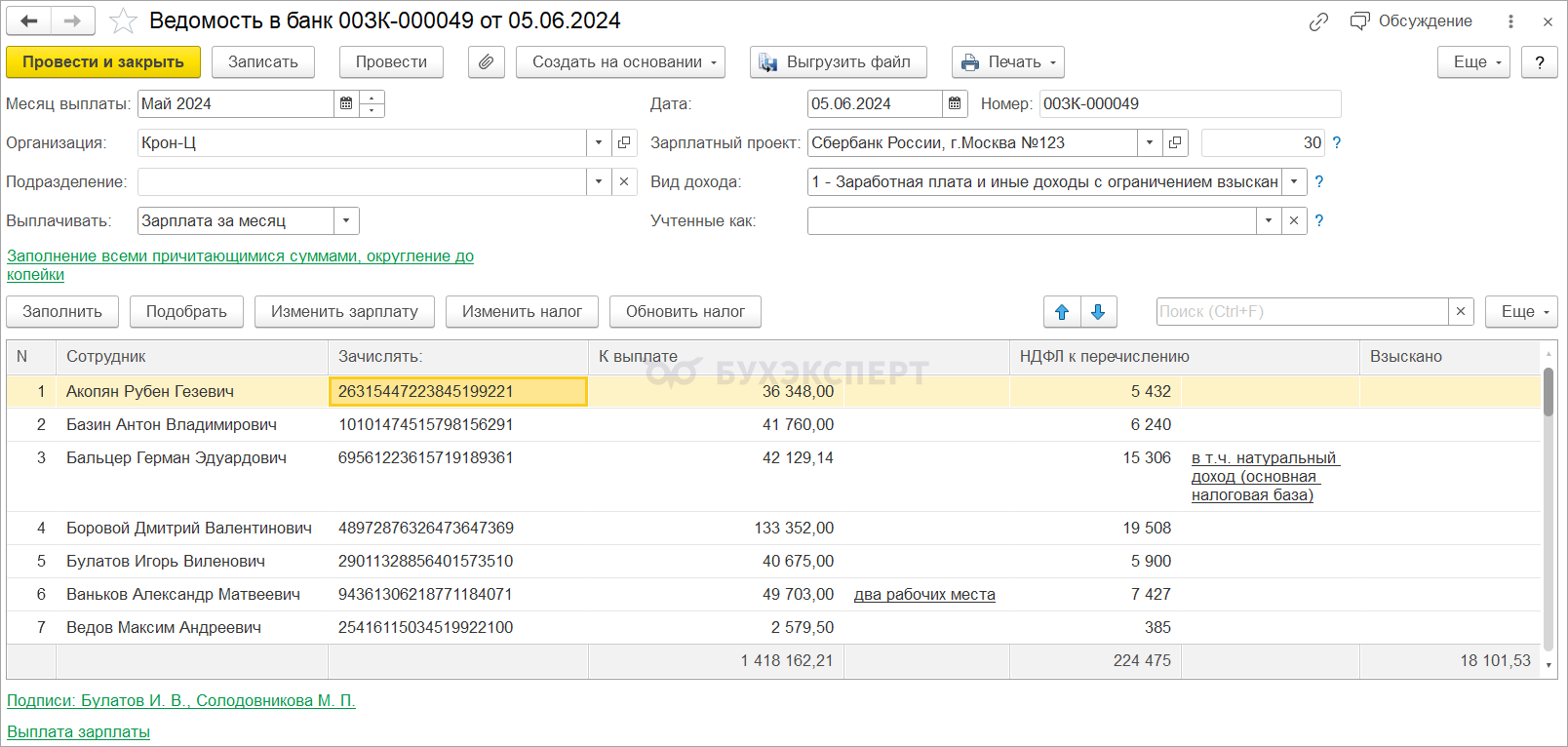Screen dimensions: 1568x747
Task: Expand the Выплачивать dropdown list
Action: (346, 220)
